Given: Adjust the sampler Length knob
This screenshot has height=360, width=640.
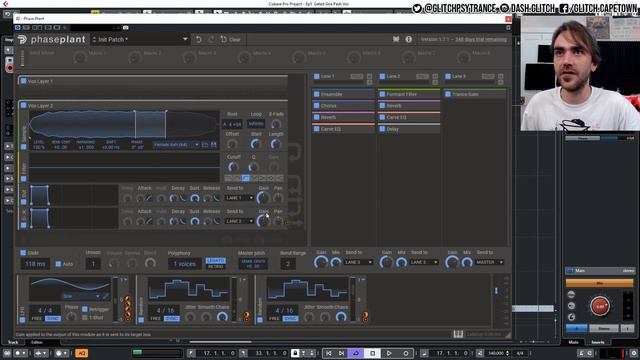Looking at the screenshot, I should (x=276, y=144).
